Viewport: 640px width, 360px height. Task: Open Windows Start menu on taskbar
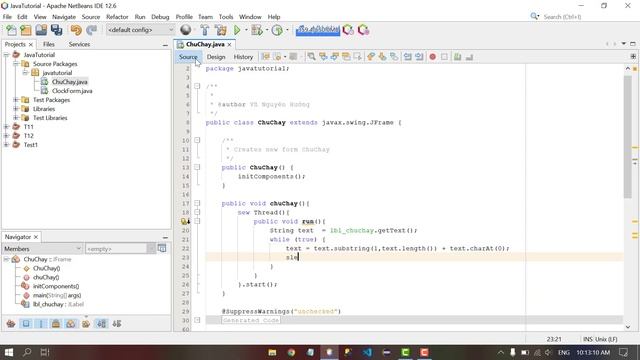(x=9, y=352)
